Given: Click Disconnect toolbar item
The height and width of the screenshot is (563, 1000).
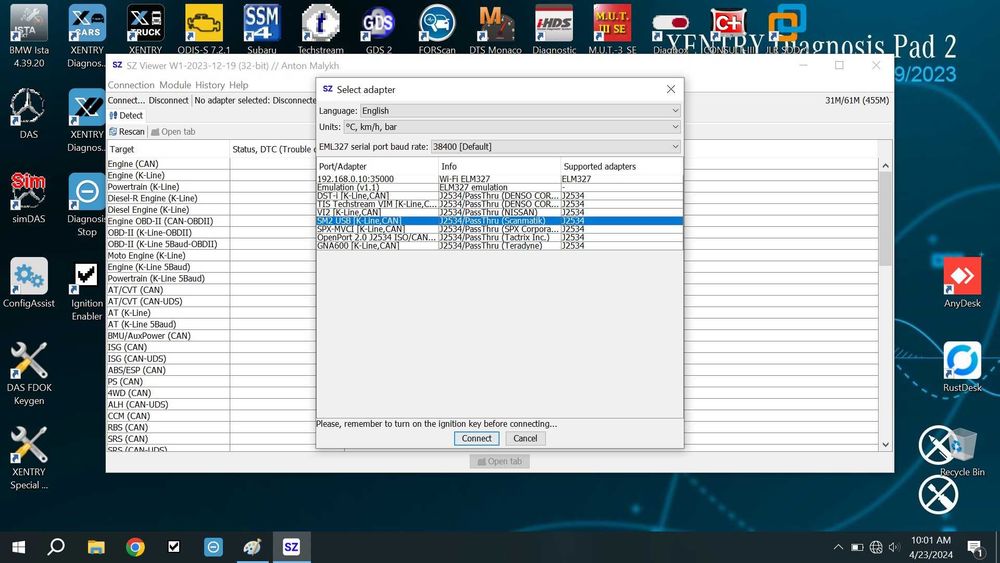Looking at the screenshot, I should click(x=168, y=100).
